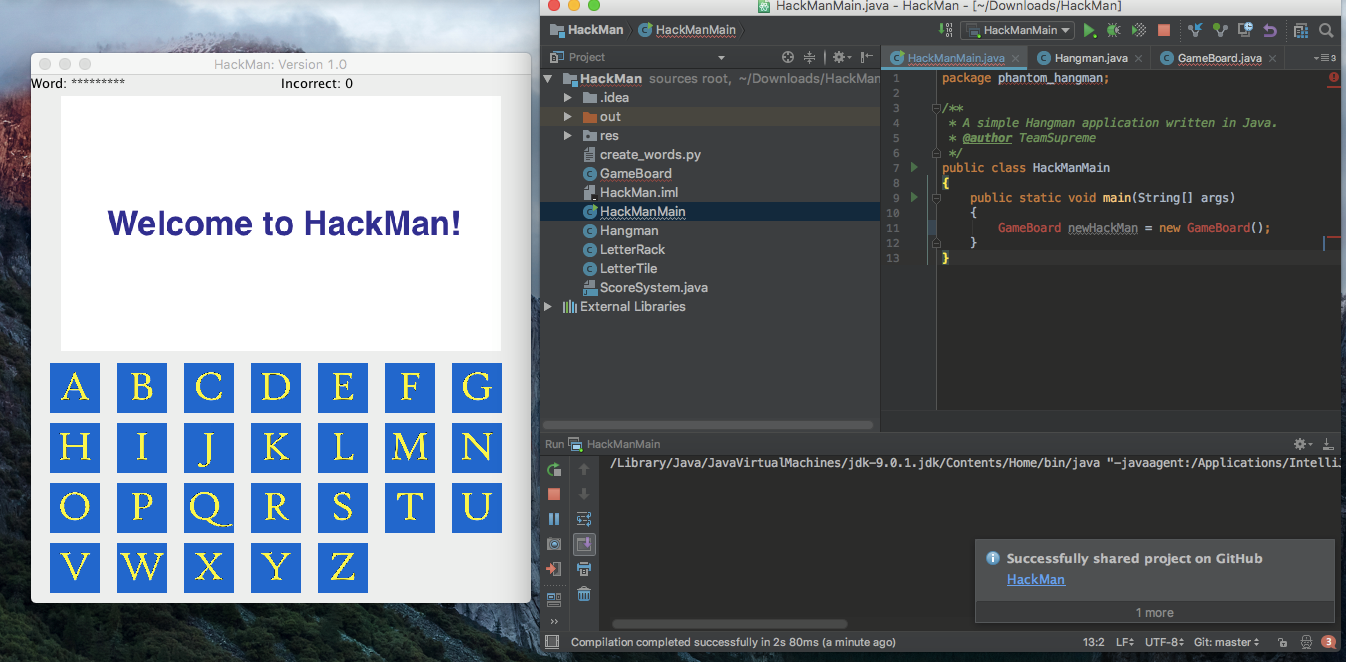This screenshot has width=1346, height=662.
Task: Update project from VCS
Action: coord(1194,31)
